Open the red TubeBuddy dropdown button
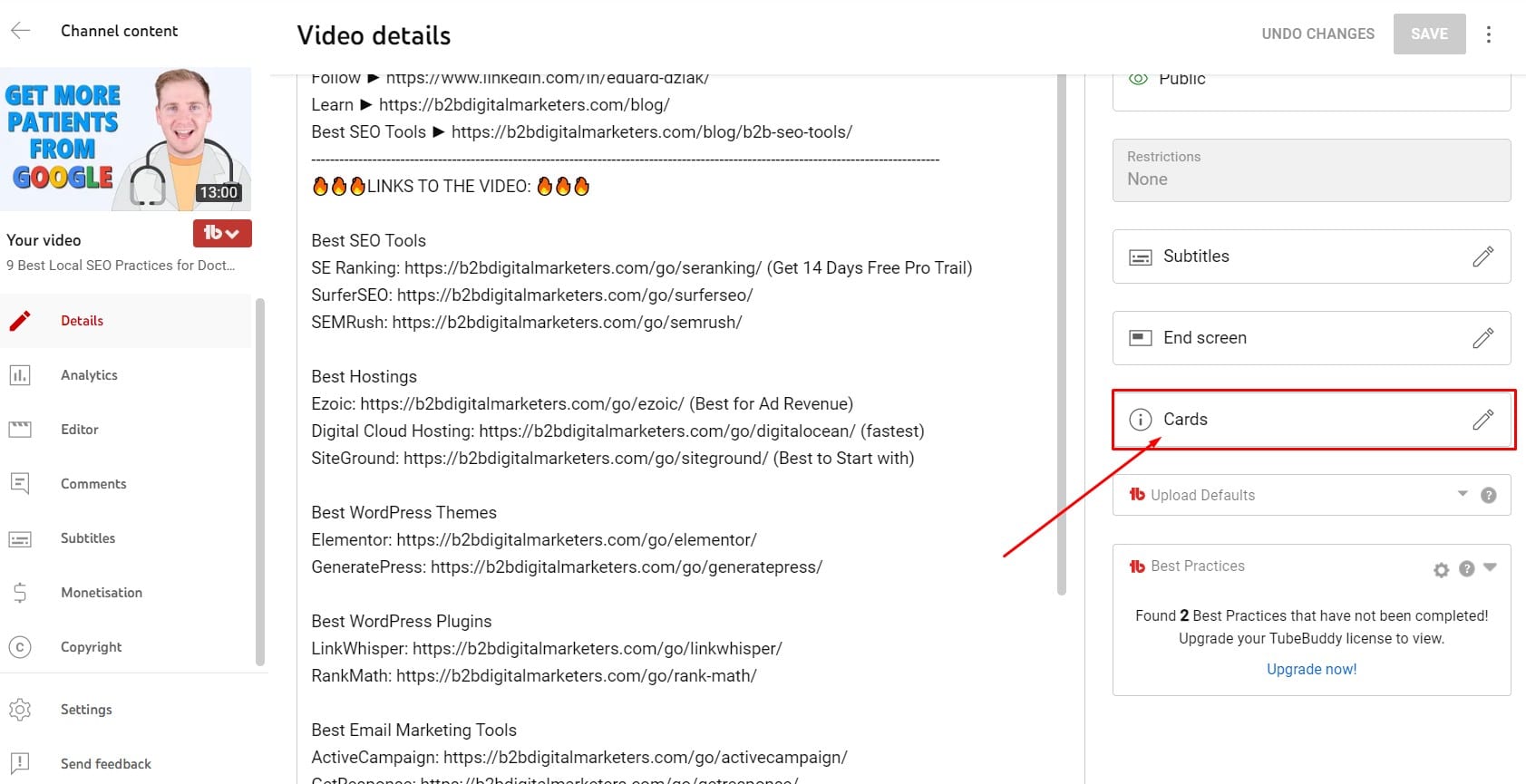The width and height of the screenshot is (1526, 784). (222, 233)
